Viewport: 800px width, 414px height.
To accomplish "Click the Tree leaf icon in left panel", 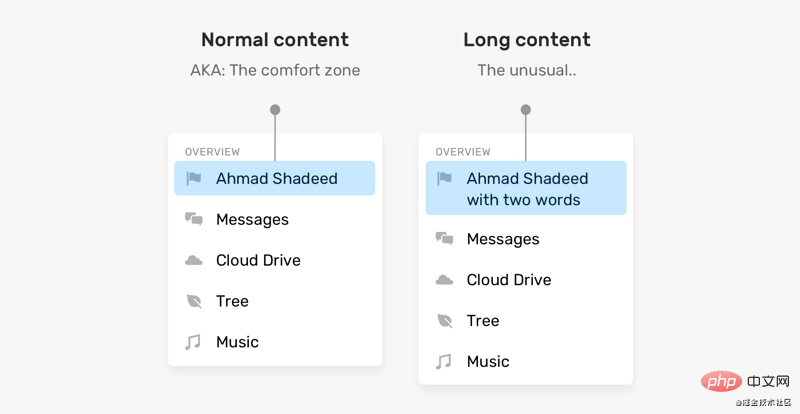I will (x=194, y=302).
